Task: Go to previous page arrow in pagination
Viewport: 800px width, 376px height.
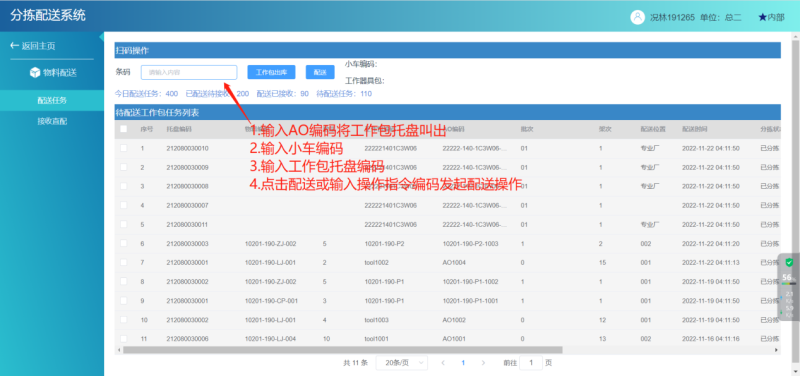Action: [x=443, y=363]
